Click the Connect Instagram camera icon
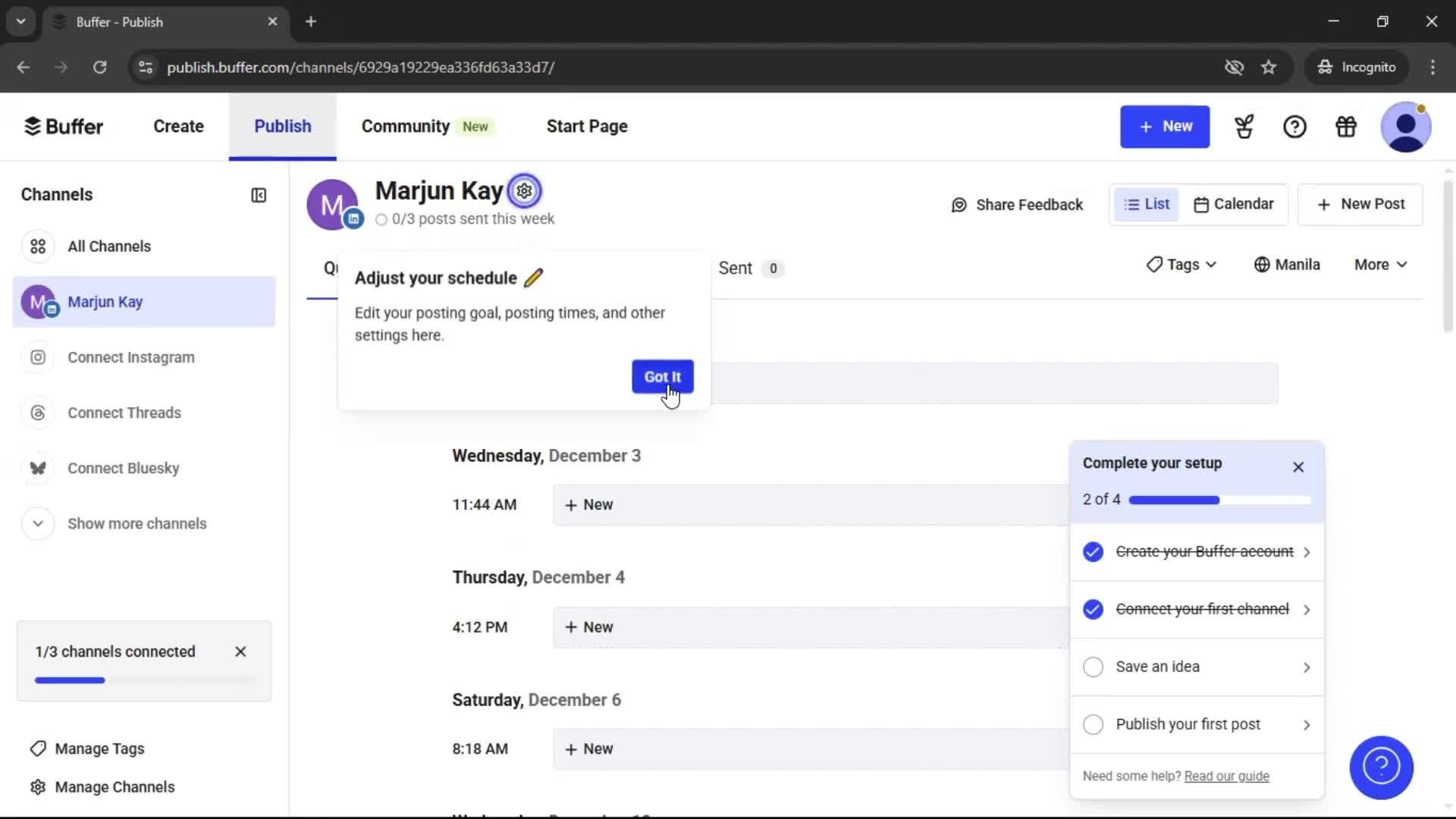Viewport: 1456px width, 819px height. tap(37, 357)
